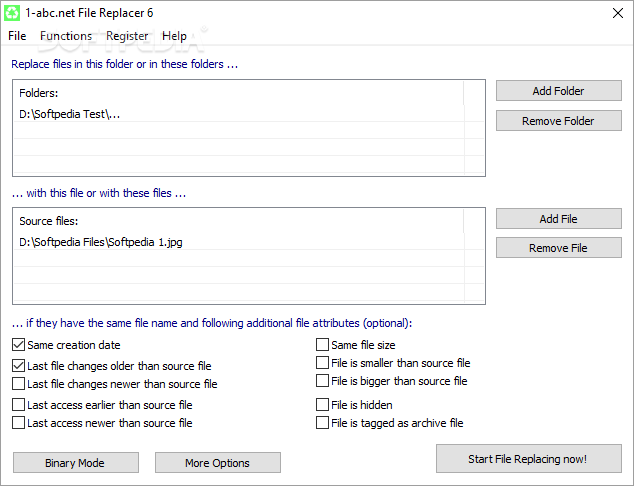
Task: Click the Binary Mode button
Action: tap(76, 463)
